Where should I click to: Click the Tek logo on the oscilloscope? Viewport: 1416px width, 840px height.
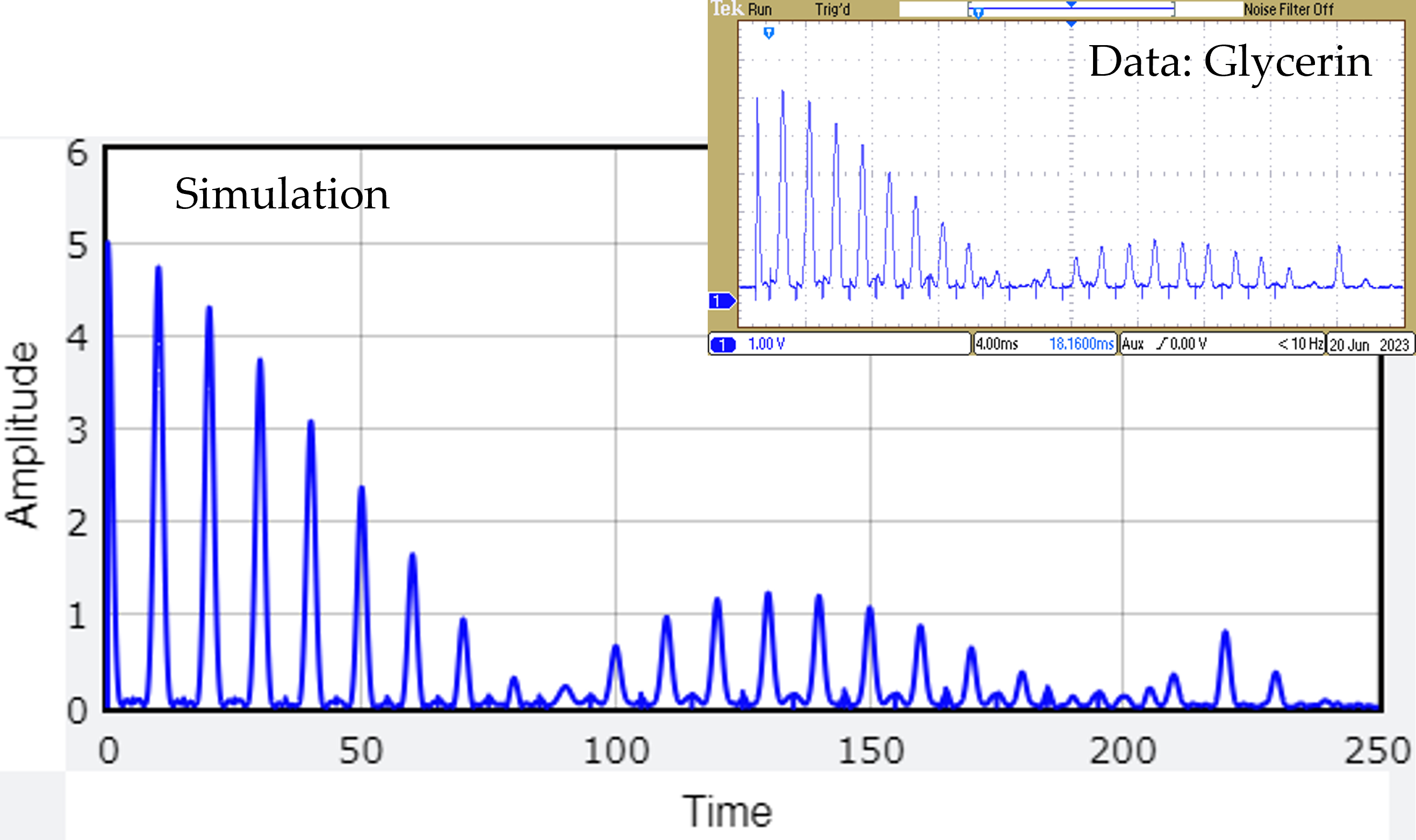tap(727, 9)
